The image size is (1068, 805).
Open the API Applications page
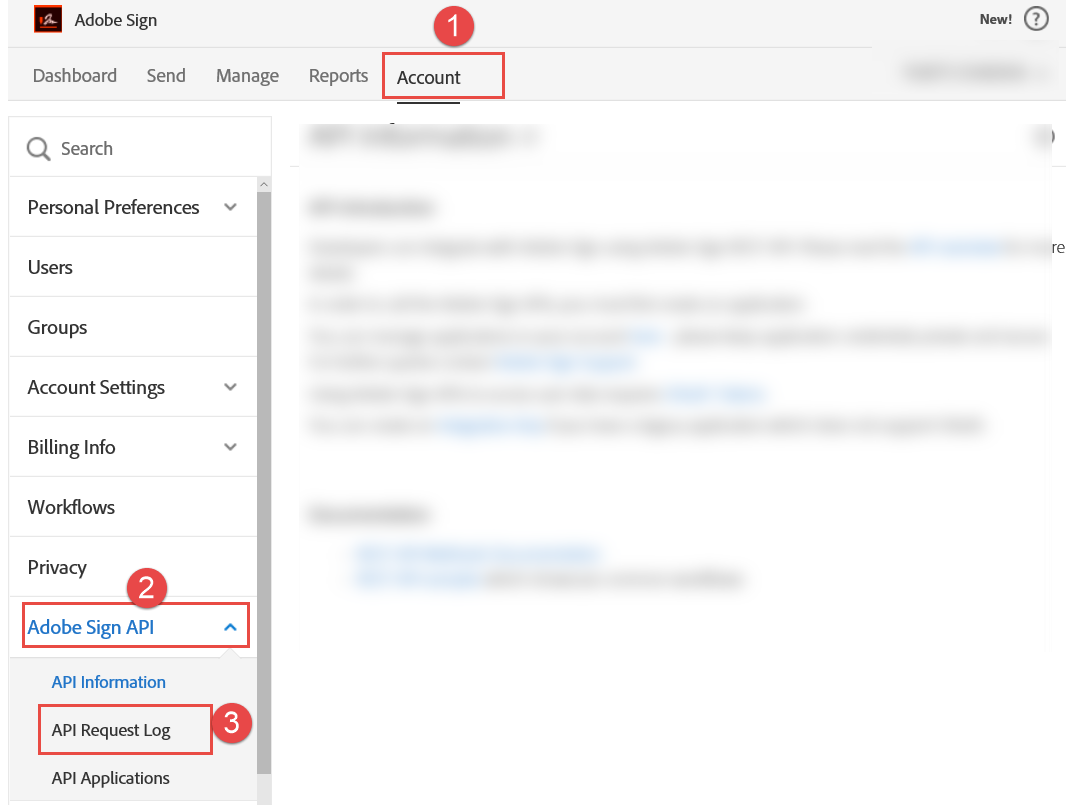point(110,778)
